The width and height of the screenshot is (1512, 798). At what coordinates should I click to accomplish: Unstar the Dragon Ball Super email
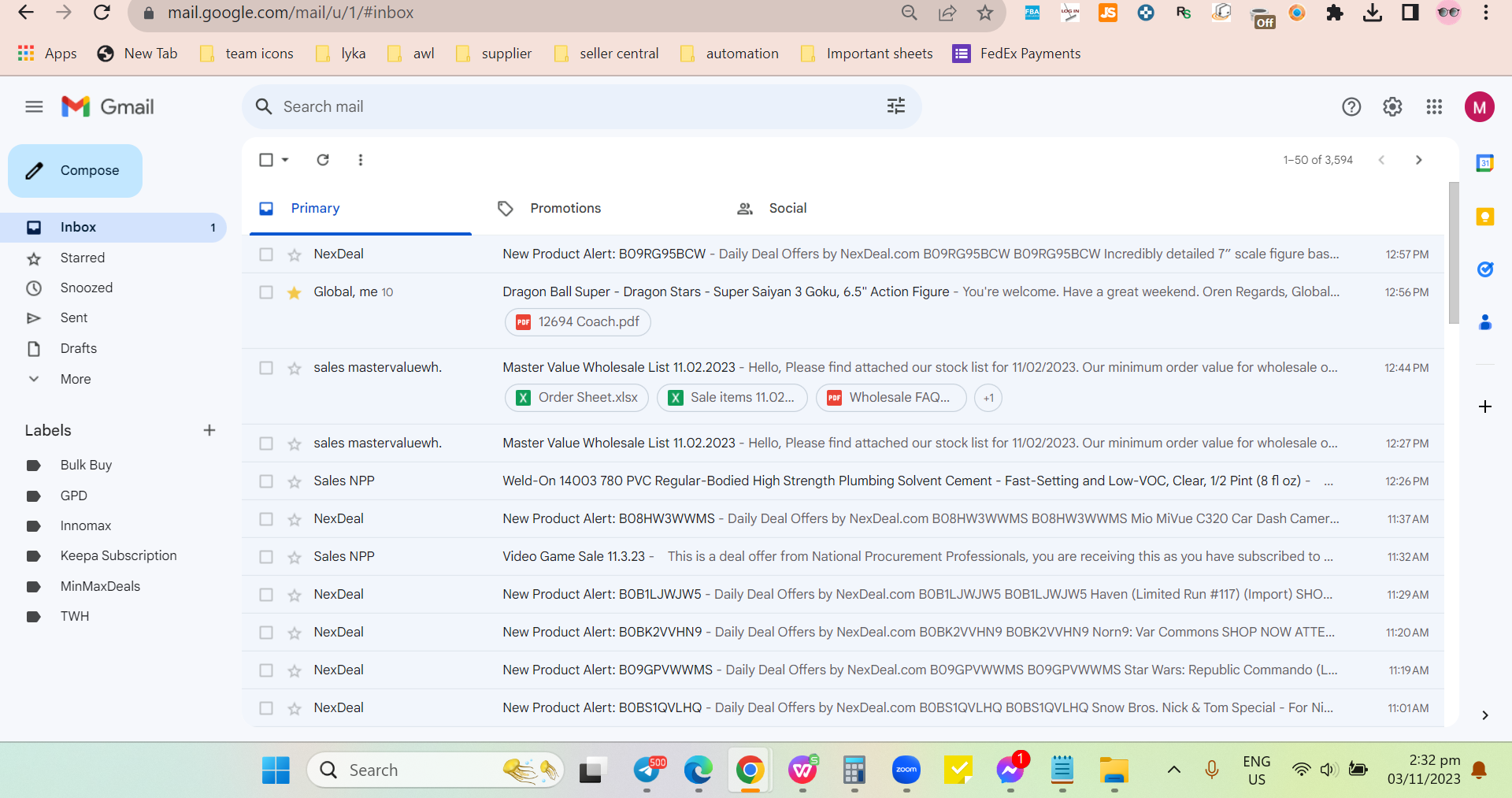pyautogui.click(x=295, y=292)
